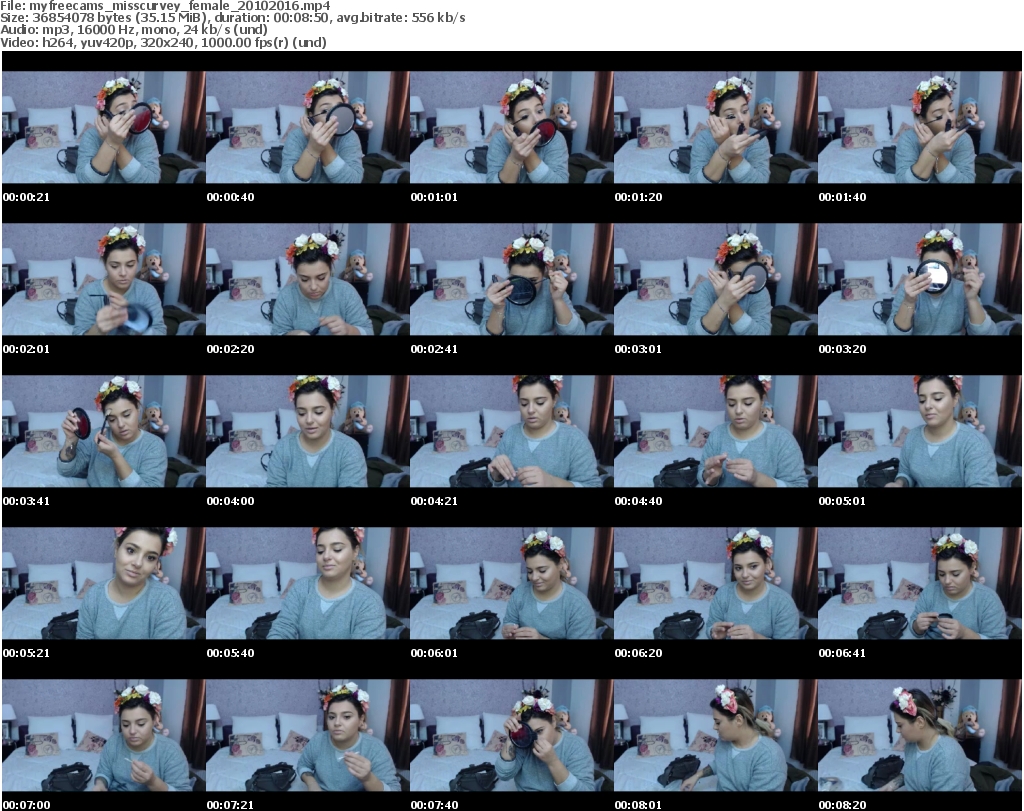The width and height of the screenshot is (1024, 811).
Task: Pick the video frame stamped 00:04:21
Action: (511, 432)
